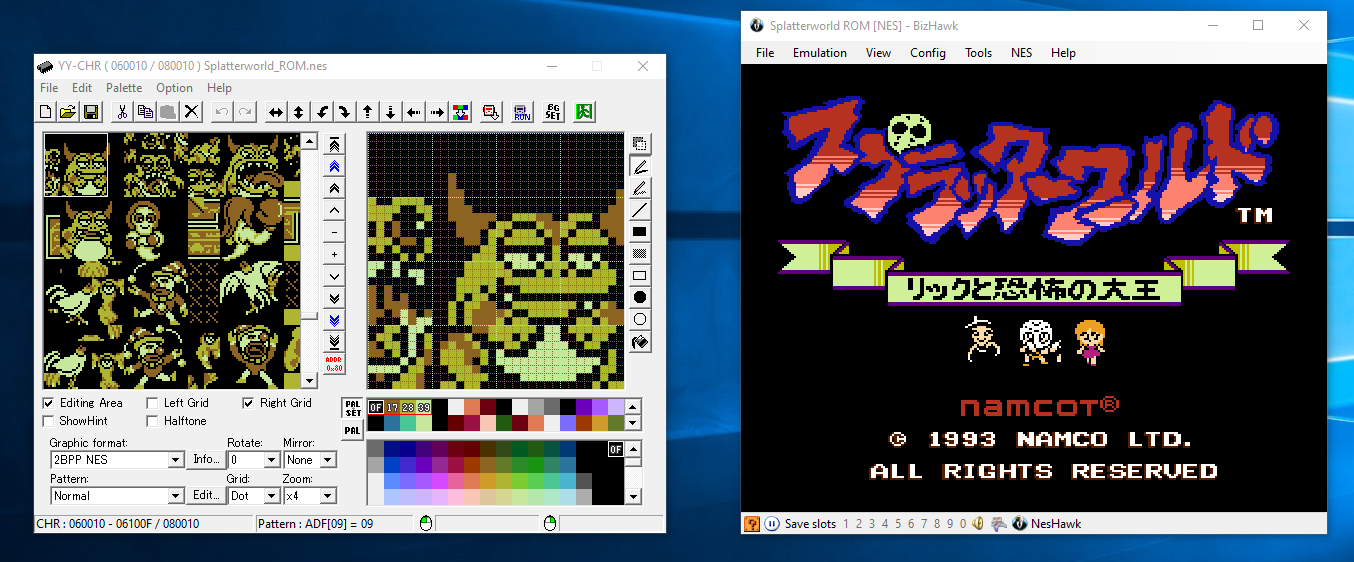Select the filled rectangle tool
Viewport: 1354px width, 562px height.
pos(640,232)
